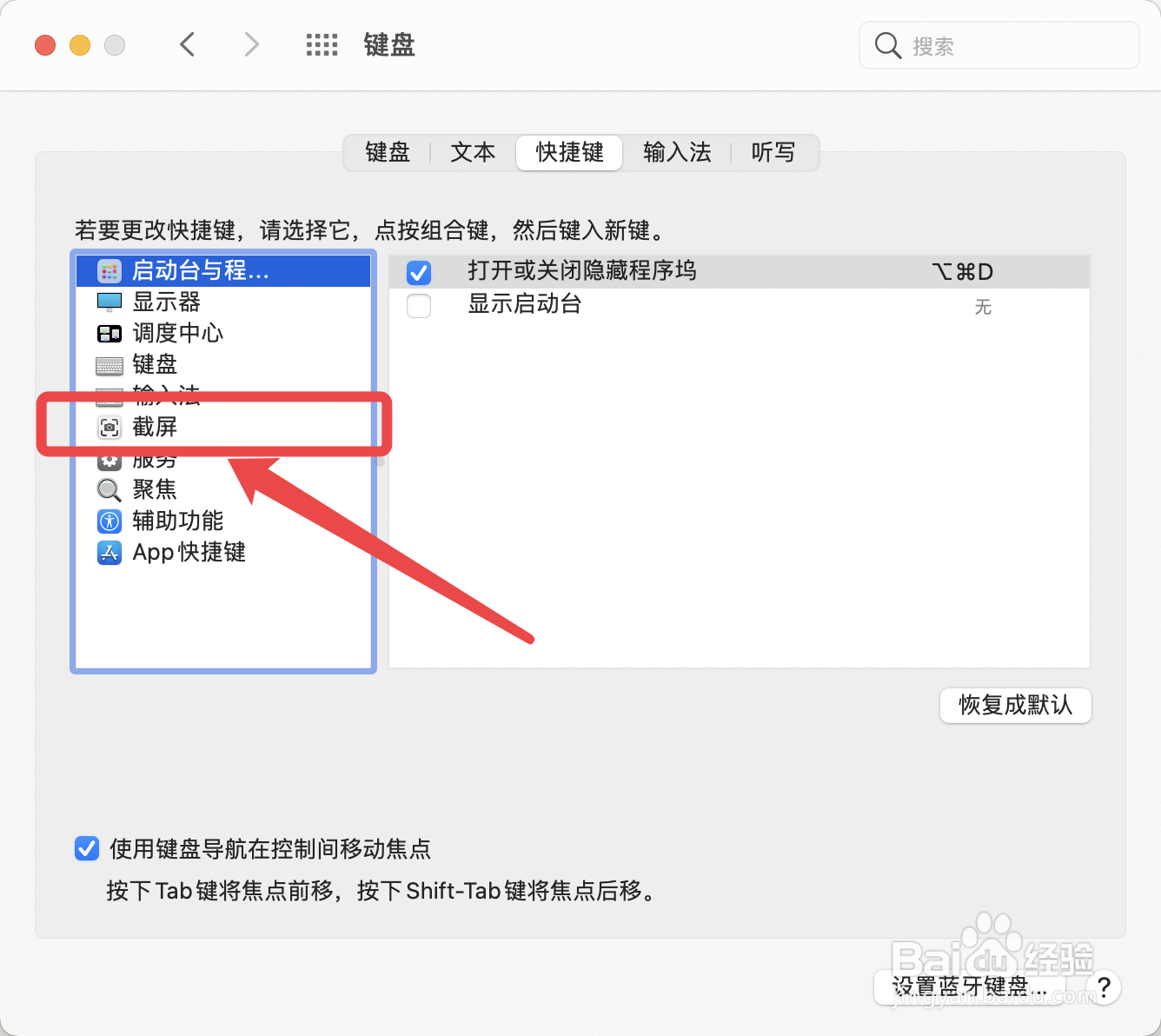The height and width of the screenshot is (1036, 1161).
Task: Switch to the 输入法 tab
Action: (x=677, y=153)
